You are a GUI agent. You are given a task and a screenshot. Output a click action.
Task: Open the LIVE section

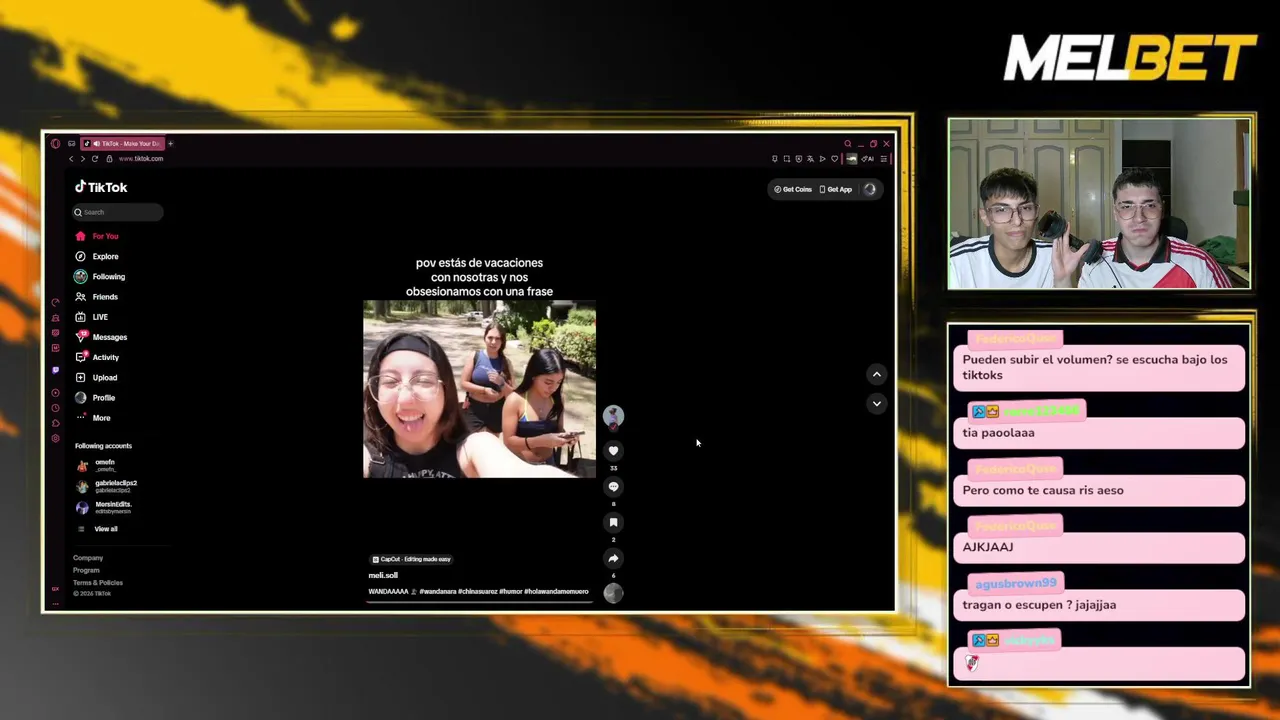(92, 317)
